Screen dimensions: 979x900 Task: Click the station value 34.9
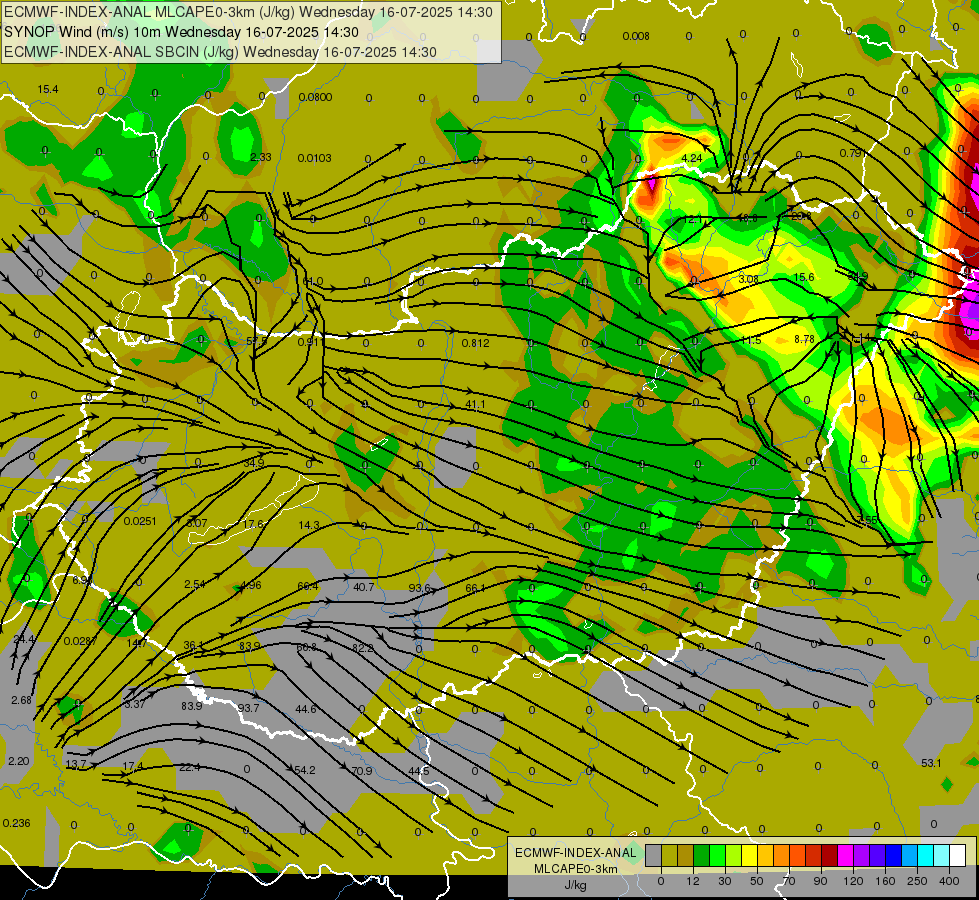pos(253,463)
